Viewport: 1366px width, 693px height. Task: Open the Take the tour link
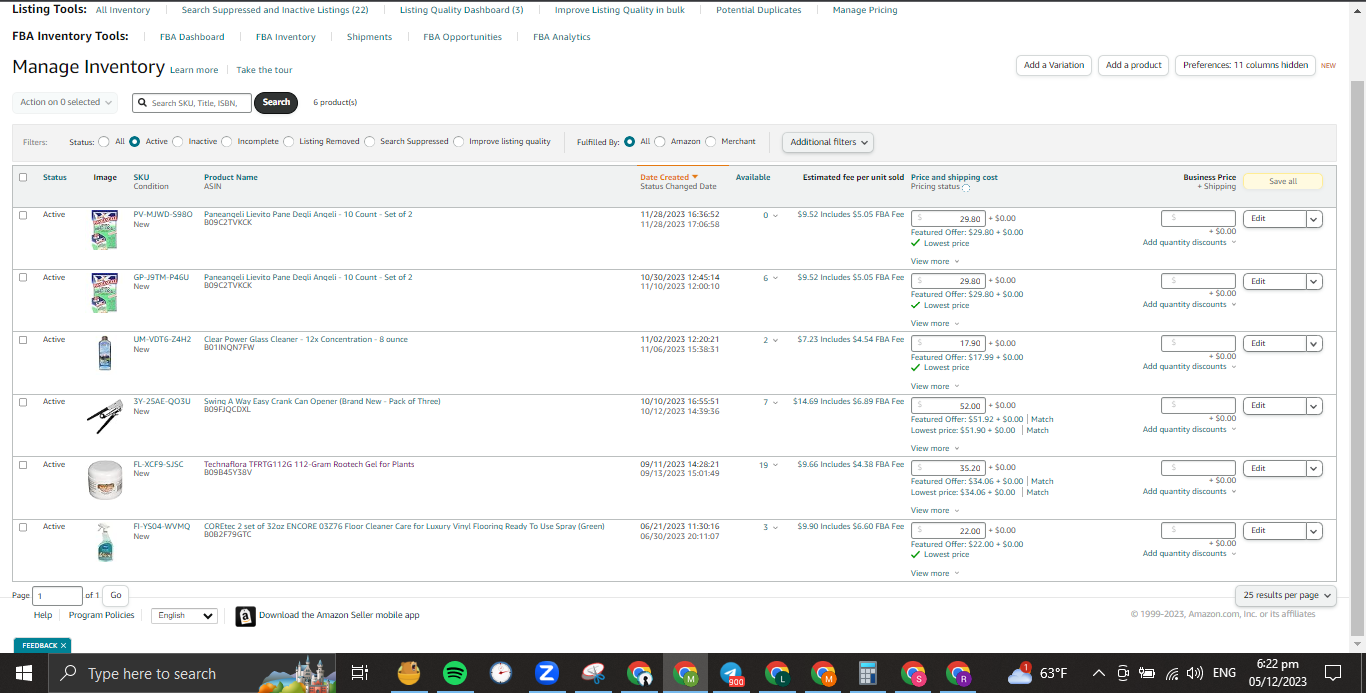[264, 70]
